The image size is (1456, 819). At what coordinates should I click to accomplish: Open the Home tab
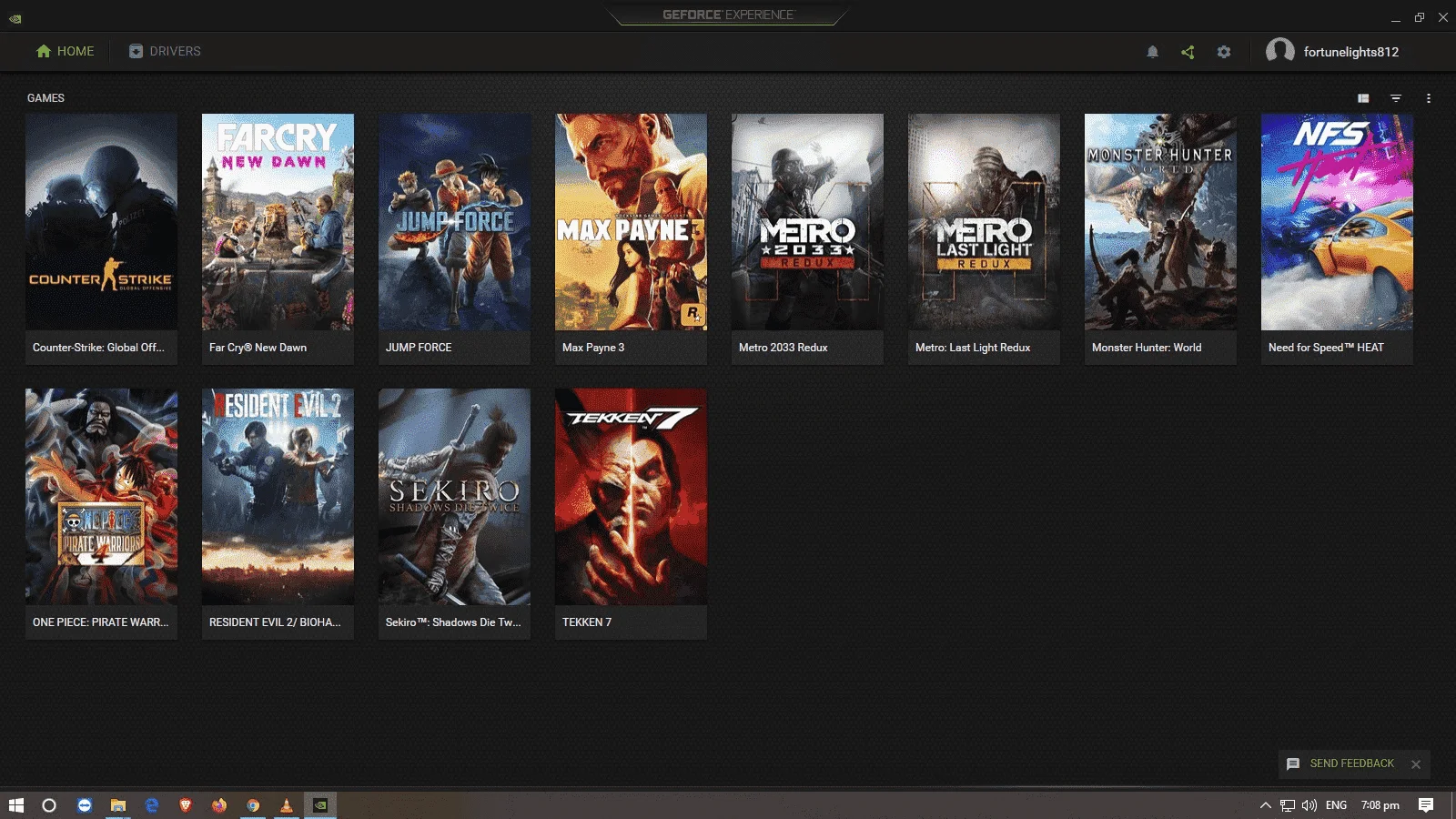(65, 52)
